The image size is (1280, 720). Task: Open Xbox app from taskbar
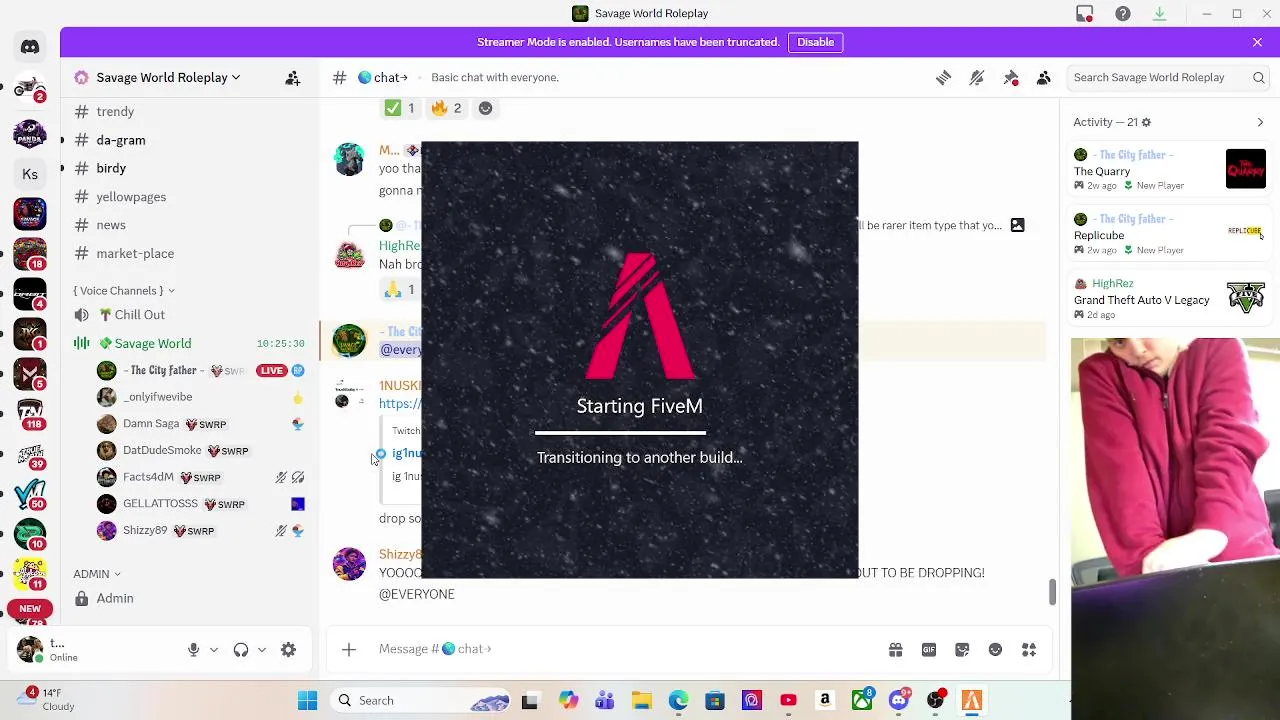pyautogui.click(x=860, y=701)
